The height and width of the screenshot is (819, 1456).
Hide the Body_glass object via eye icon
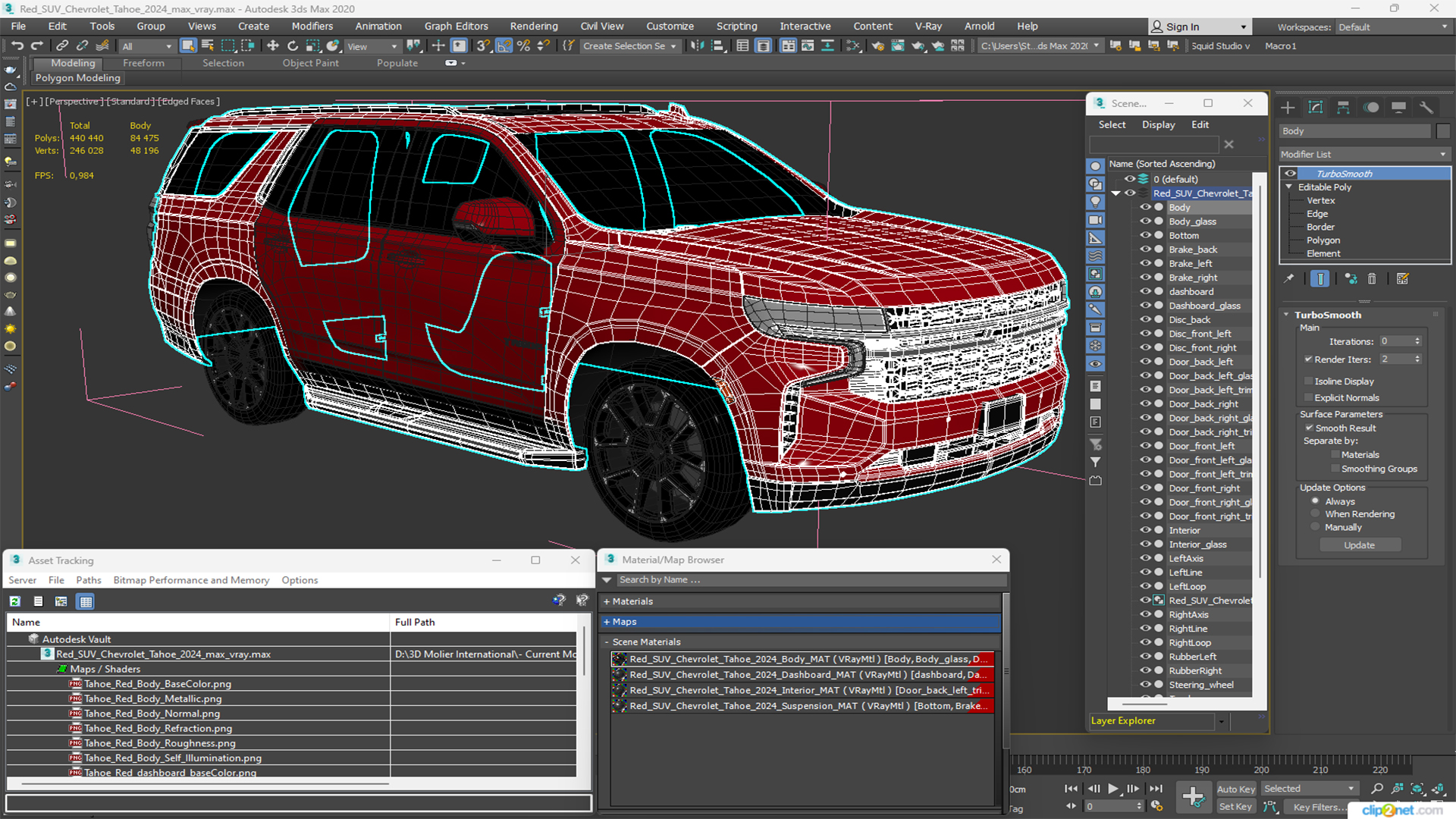point(1144,221)
